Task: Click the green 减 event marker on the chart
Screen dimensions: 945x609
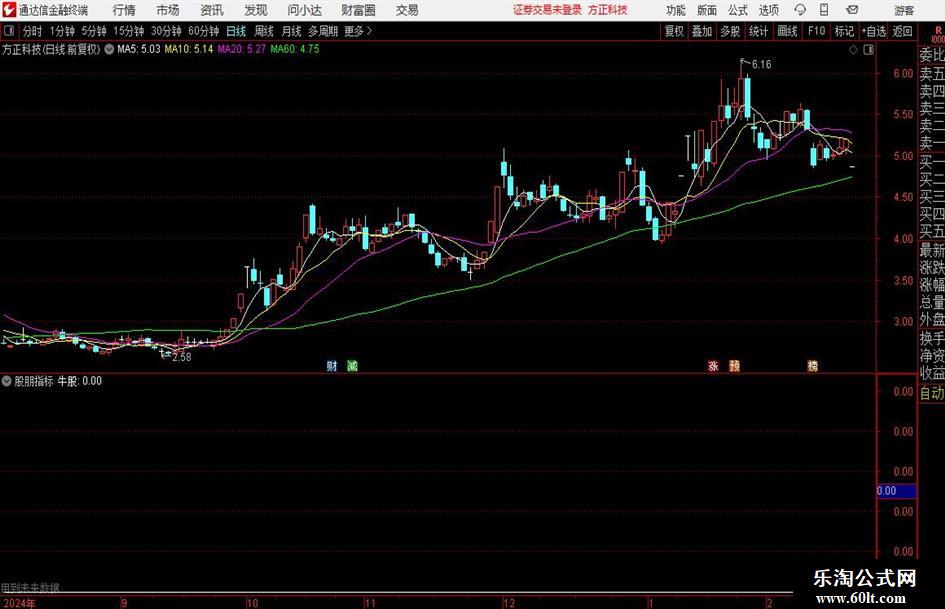Action: (x=353, y=365)
